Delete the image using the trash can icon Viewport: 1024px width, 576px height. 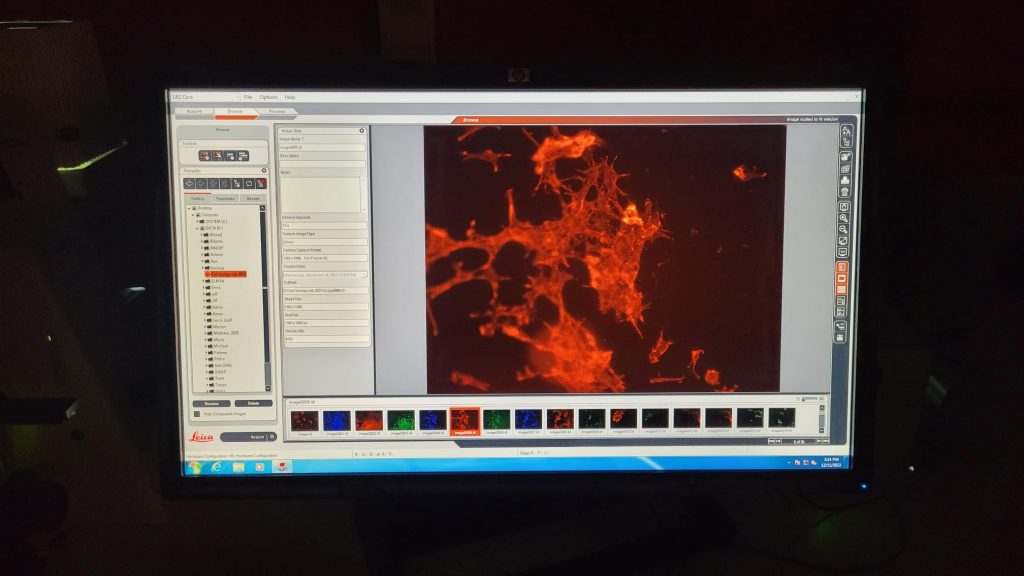pyautogui.click(x=844, y=192)
